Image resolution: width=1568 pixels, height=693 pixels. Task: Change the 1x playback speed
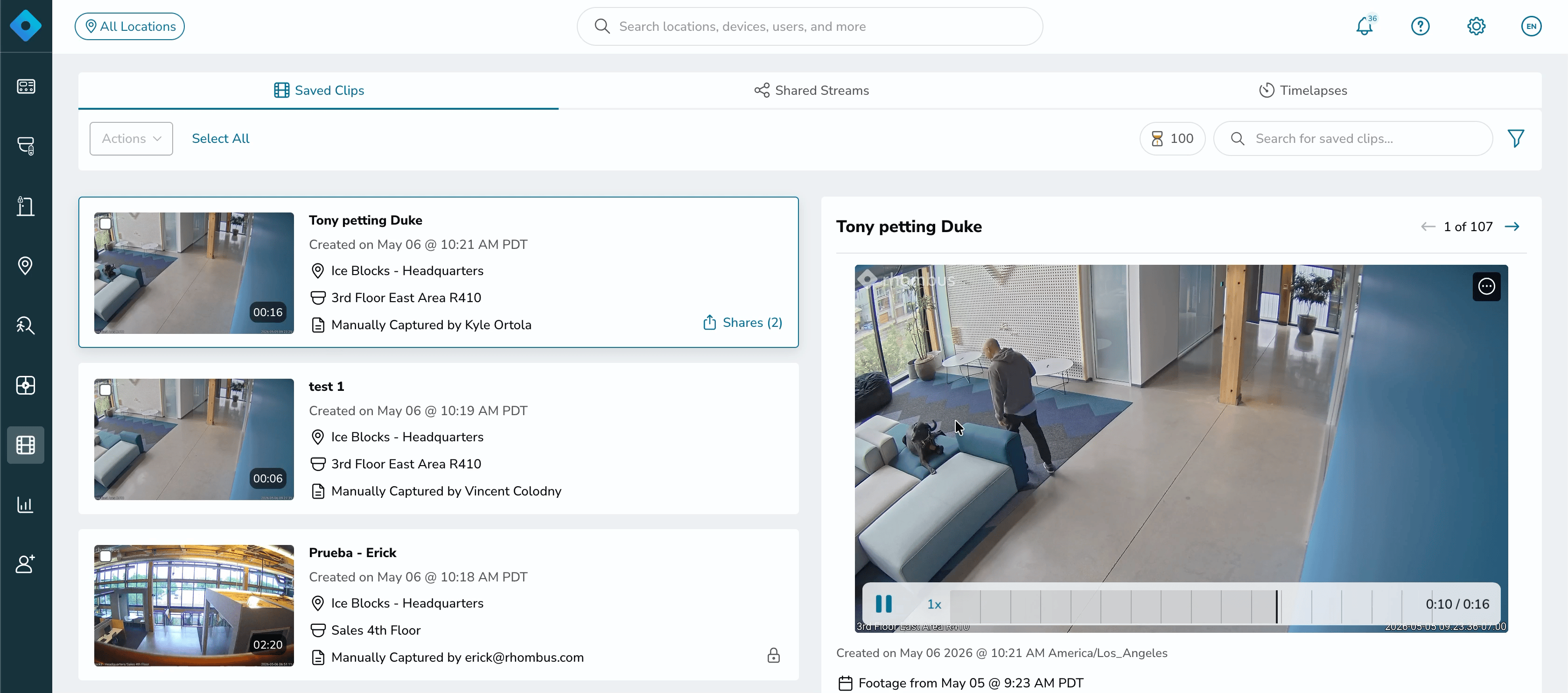point(934,604)
